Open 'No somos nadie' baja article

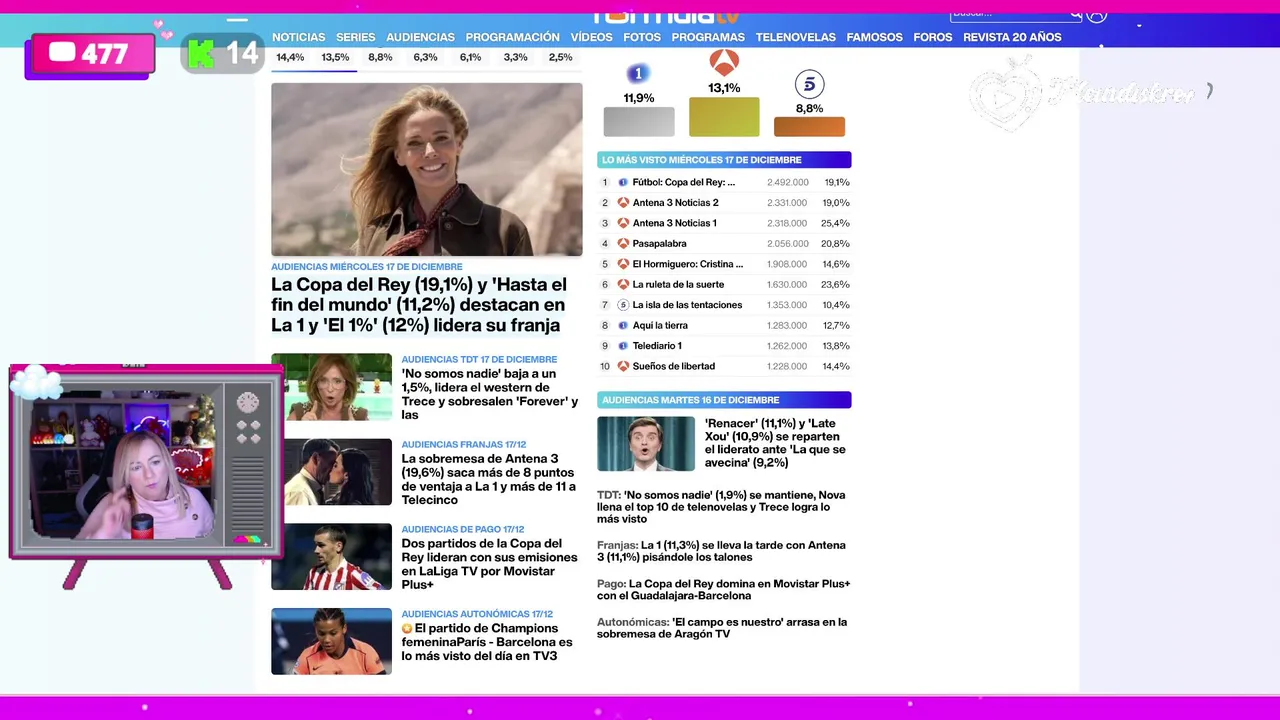tap(490, 394)
